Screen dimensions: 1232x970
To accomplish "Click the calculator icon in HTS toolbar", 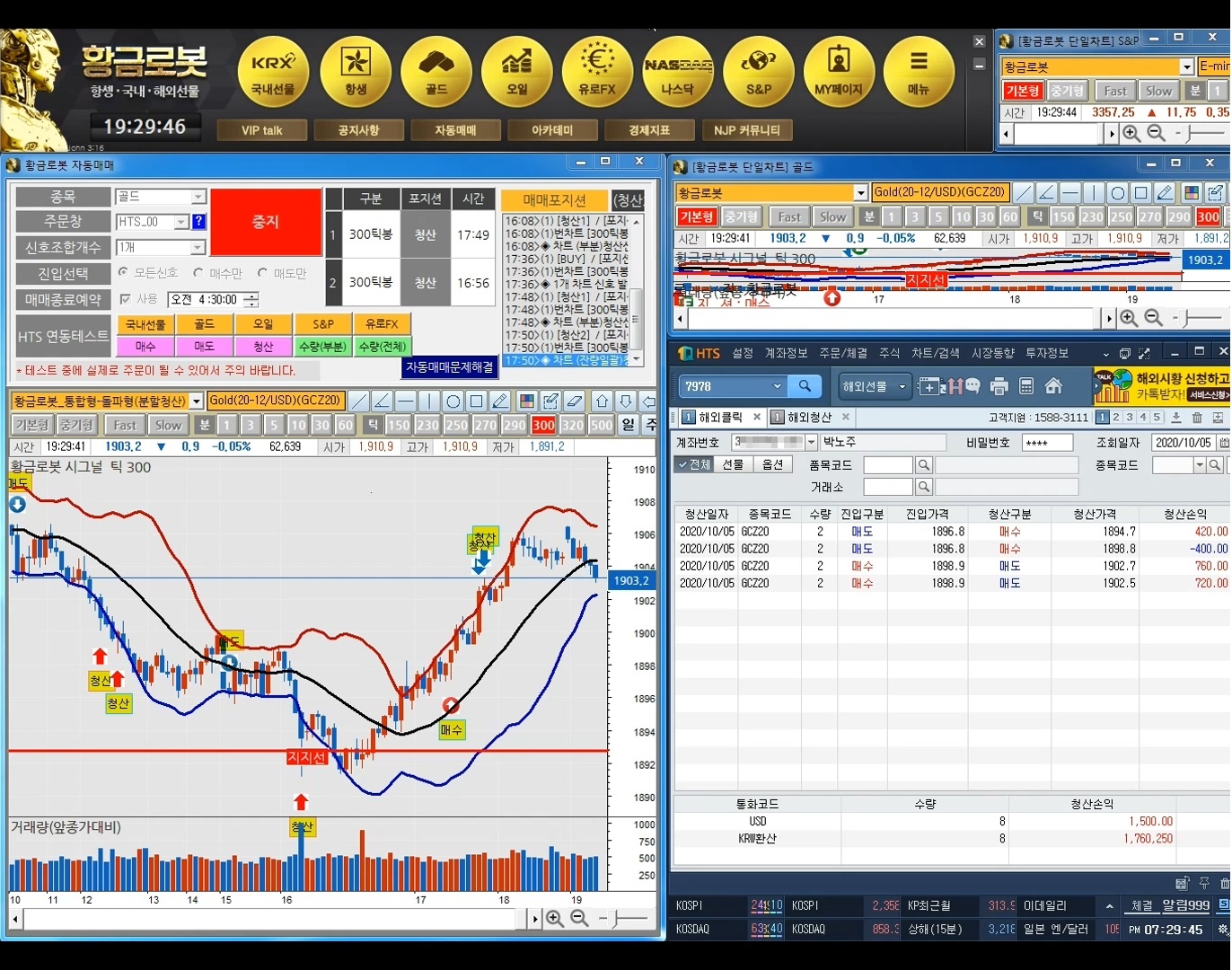I will [x=1026, y=386].
